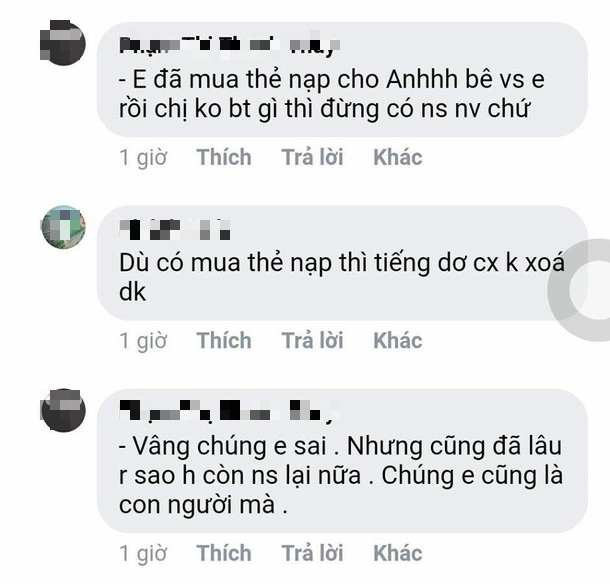Like the 'Vâng chúng e sai' comment

(x=224, y=553)
